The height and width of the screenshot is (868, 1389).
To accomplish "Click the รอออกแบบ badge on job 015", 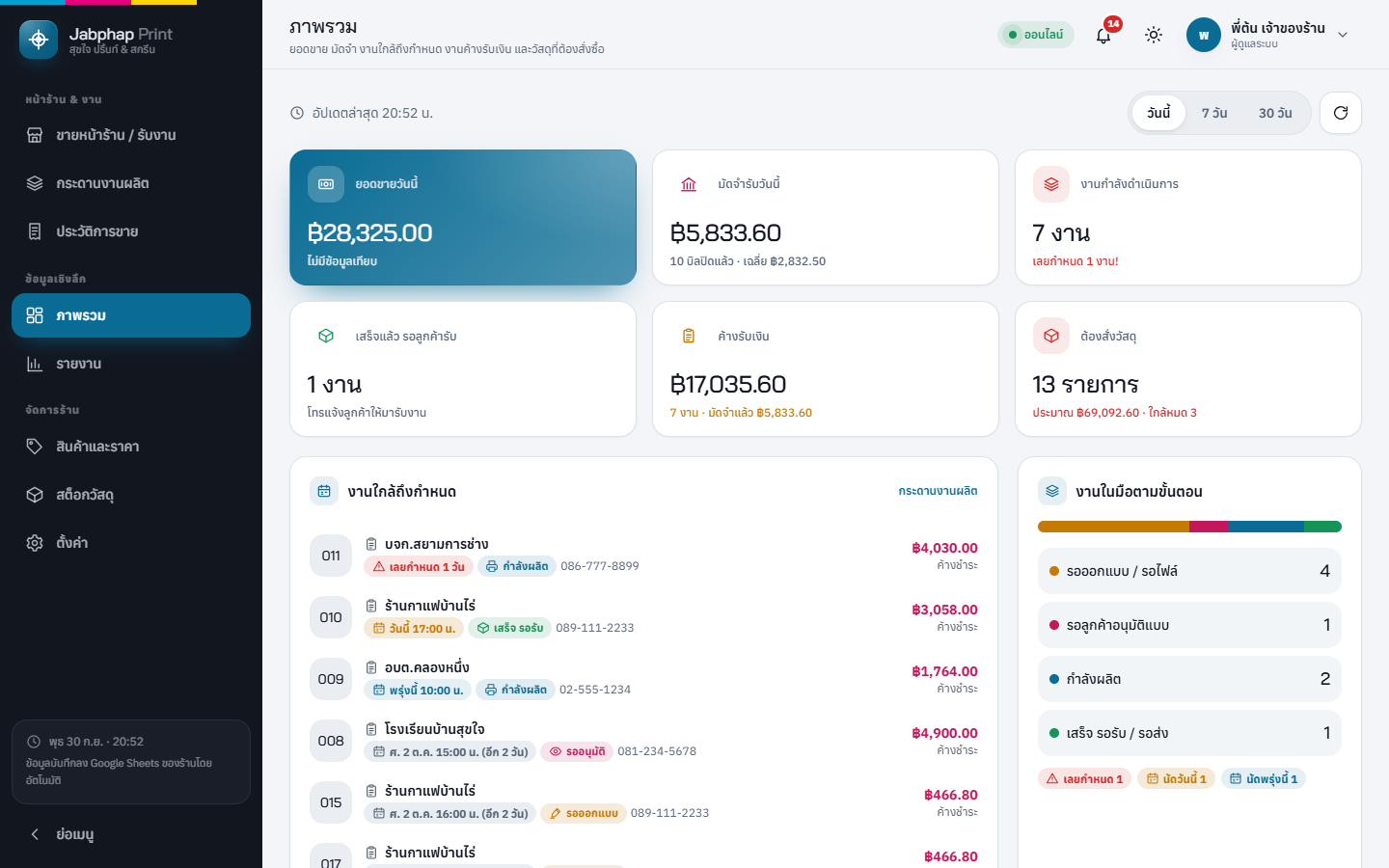I will click(583, 813).
